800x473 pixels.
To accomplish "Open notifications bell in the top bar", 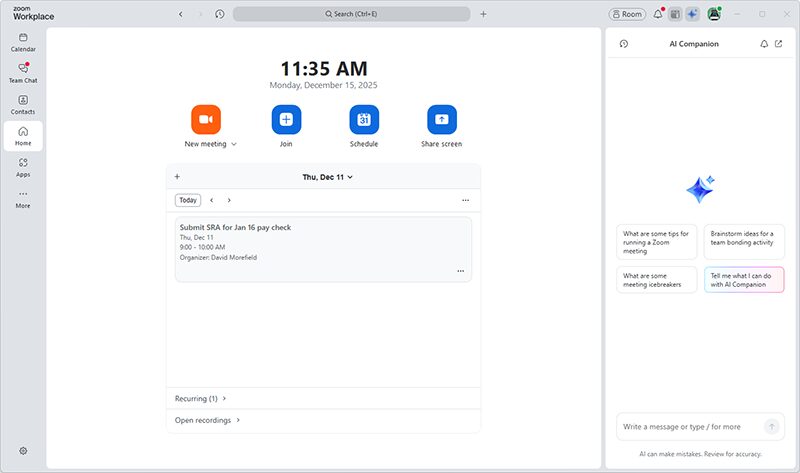I will pyautogui.click(x=658, y=14).
